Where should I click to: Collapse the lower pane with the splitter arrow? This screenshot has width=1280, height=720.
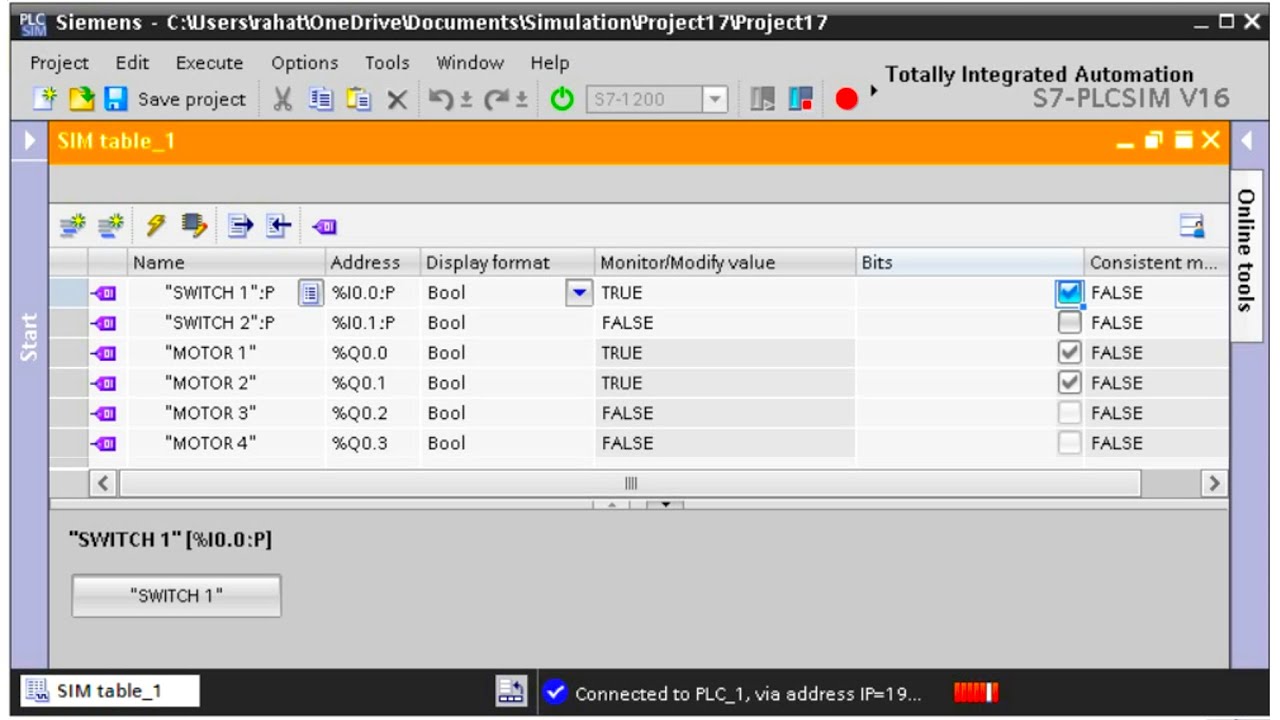(x=665, y=504)
